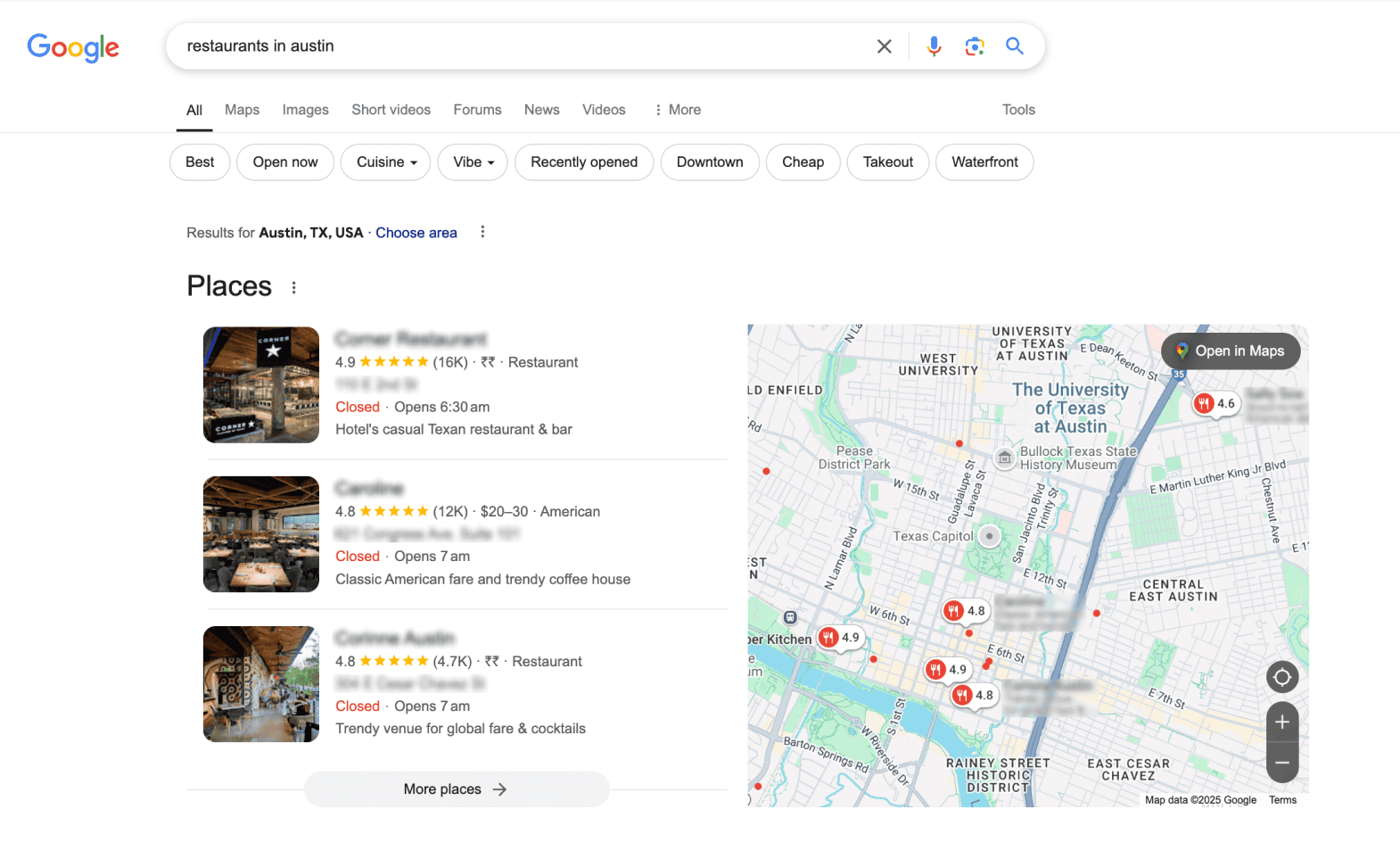The height and width of the screenshot is (842, 1400).
Task: Click the transit station icon on the map
Action: coord(790,617)
